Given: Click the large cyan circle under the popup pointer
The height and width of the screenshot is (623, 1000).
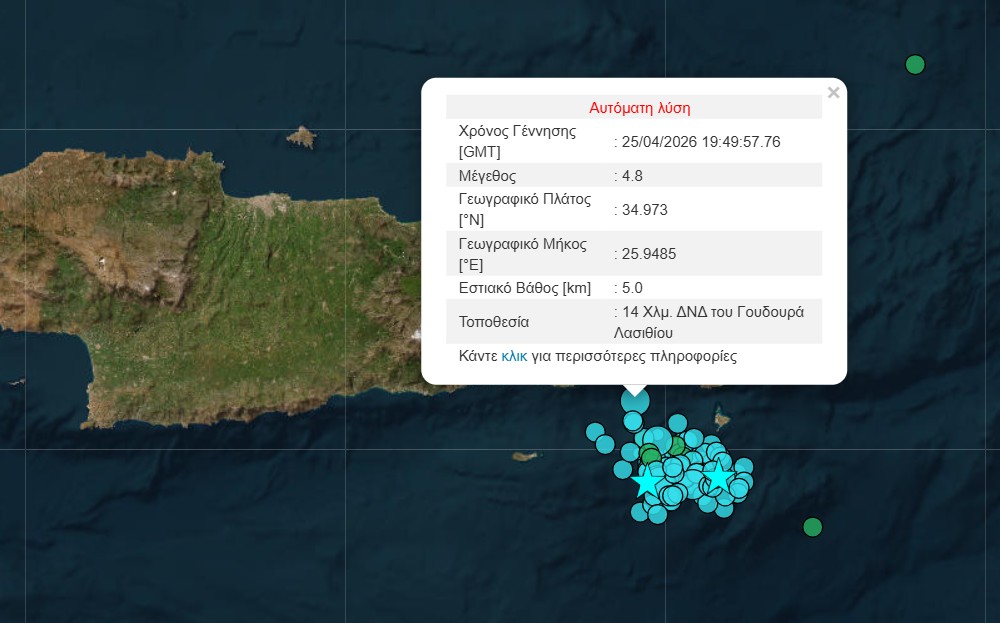Looking at the screenshot, I should [635, 401].
